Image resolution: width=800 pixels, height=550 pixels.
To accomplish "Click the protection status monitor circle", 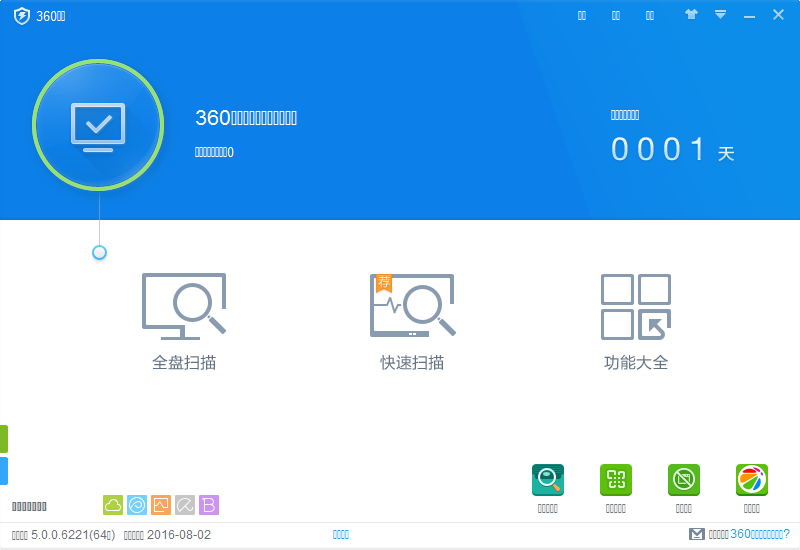I will [98, 125].
